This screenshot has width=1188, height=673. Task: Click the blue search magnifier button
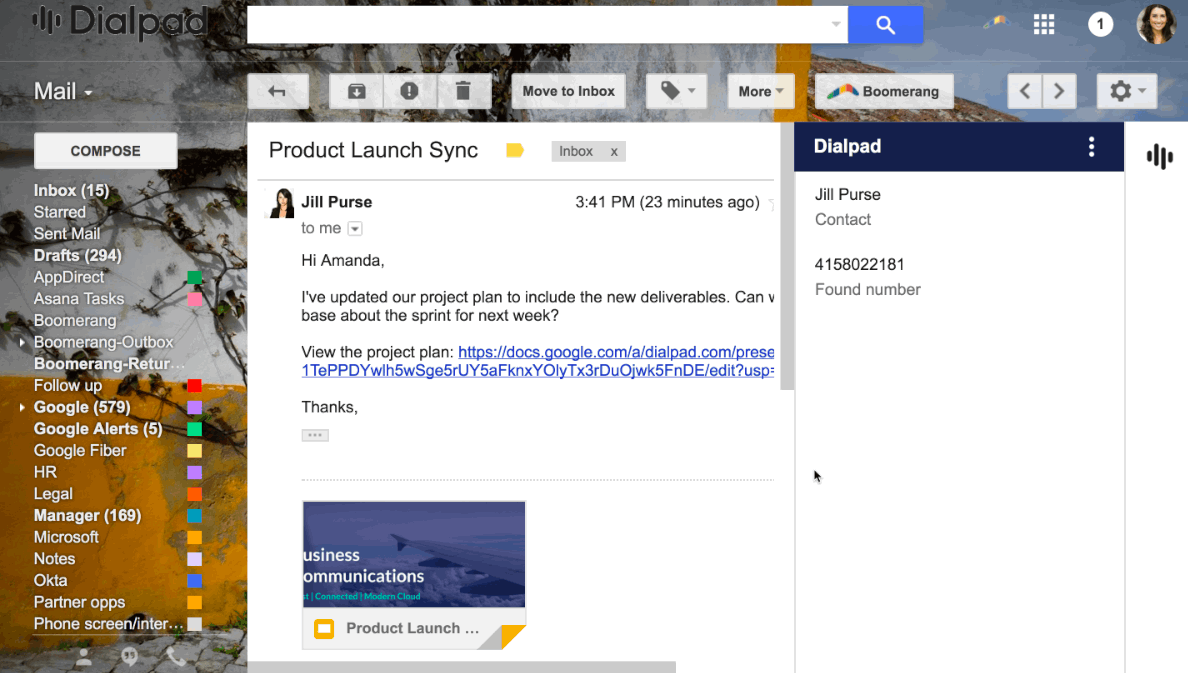click(884, 24)
